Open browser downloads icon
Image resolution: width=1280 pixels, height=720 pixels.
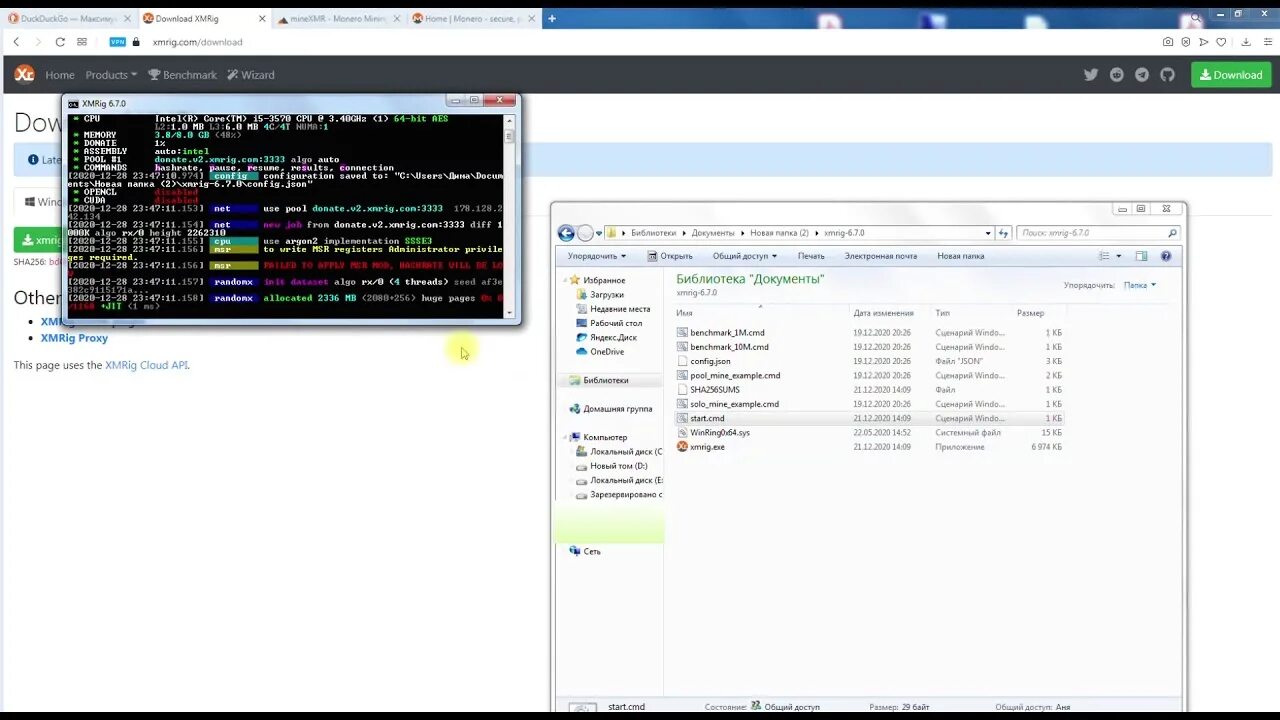coord(1246,42)
